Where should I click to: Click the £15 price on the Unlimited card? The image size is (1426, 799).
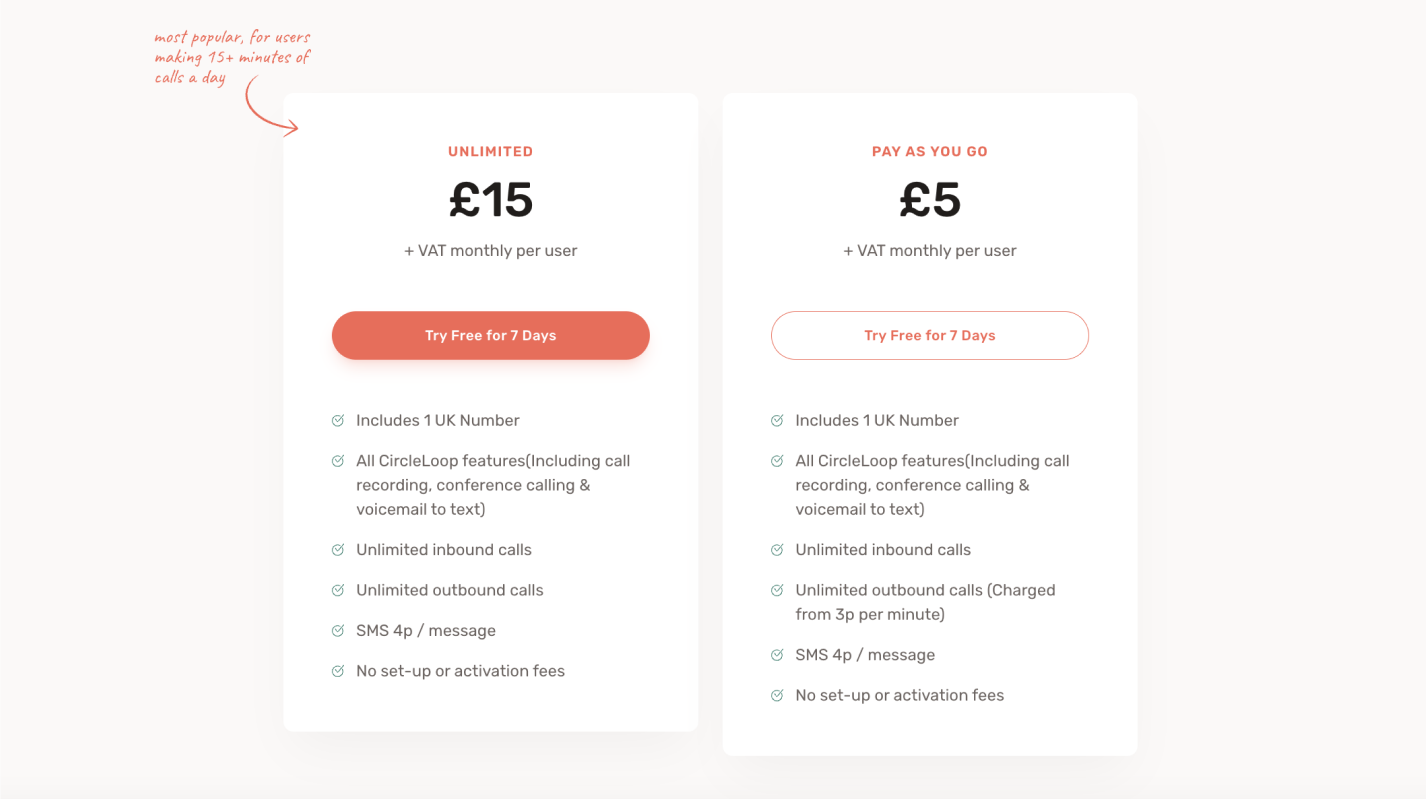coord(490,200)
